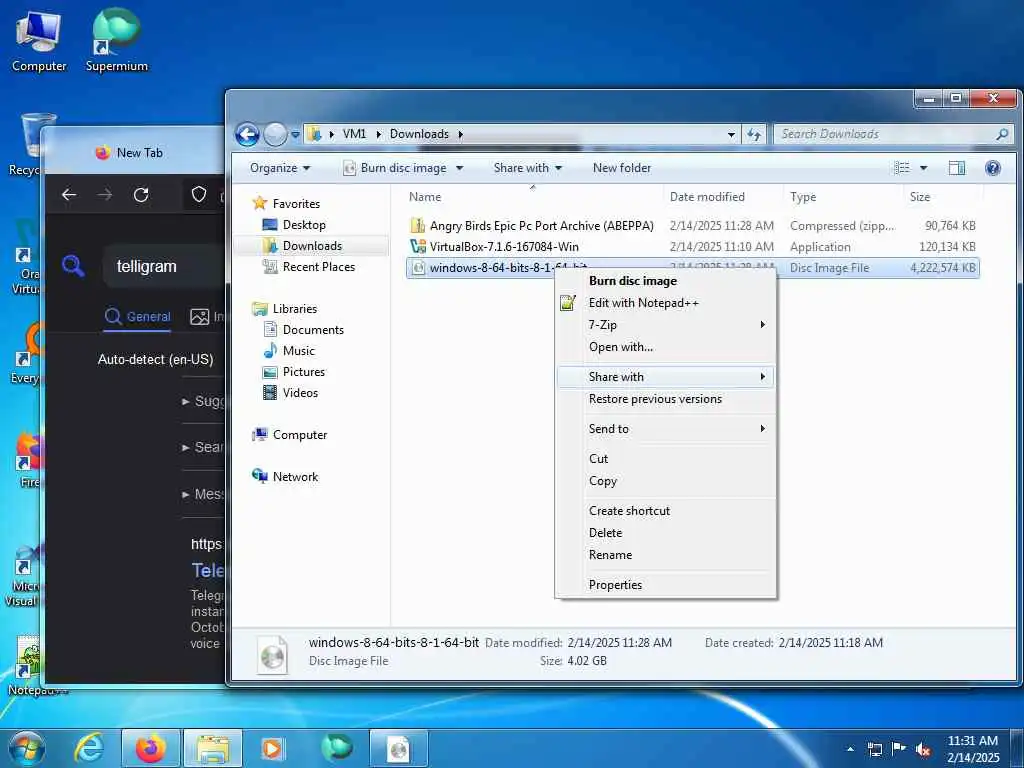Open the Explorer Help icon
This screenshot has height=768, width=1024.
993,168
